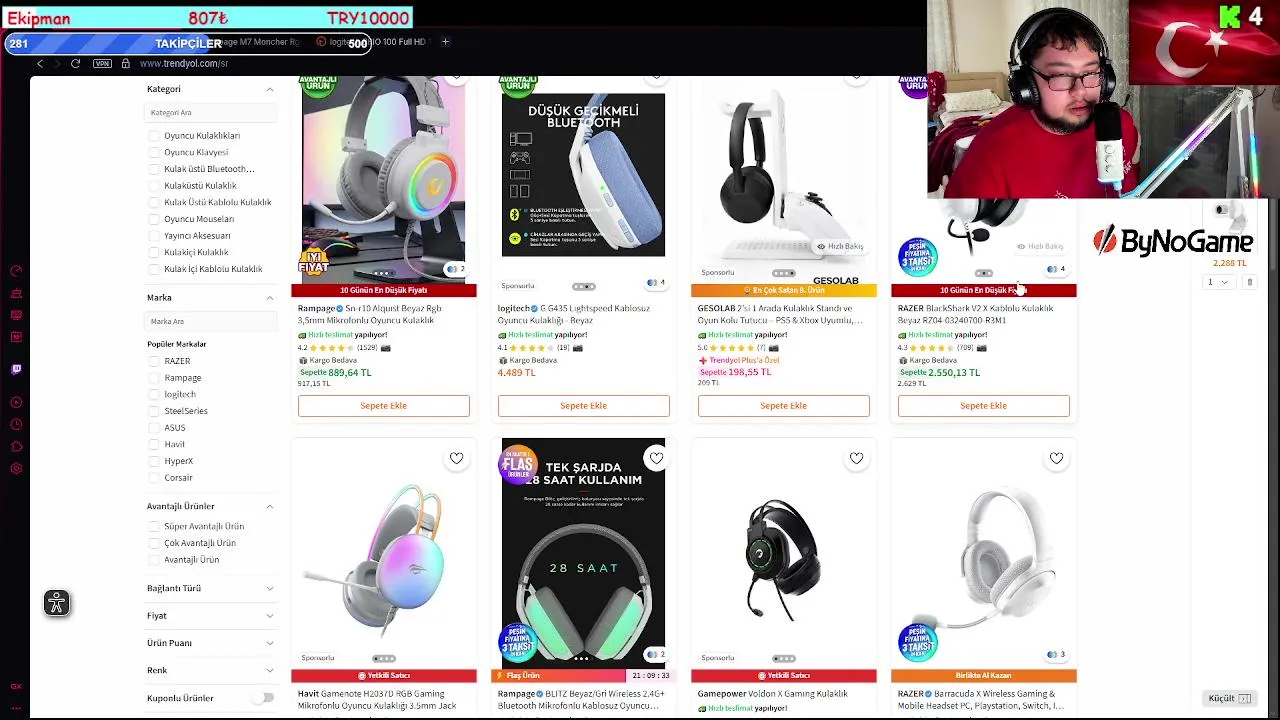Add Rampage Sn-r10 headset via Sepete Ekle
This screenshot has height=720, width=1280.
tap(383, 405)
